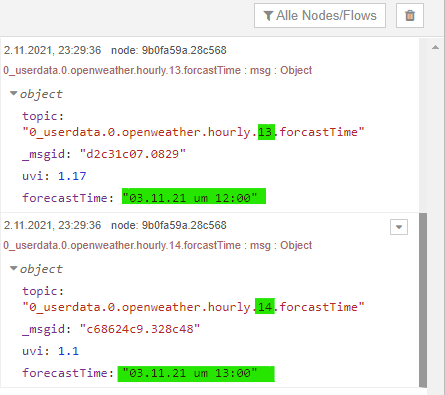Select header 0_userdata.0.openweather.hourly.13.forcastTime : msg : Object
The height and width of the screenshot is (395, 445).
pyautogui.click(x=158, y=70)
